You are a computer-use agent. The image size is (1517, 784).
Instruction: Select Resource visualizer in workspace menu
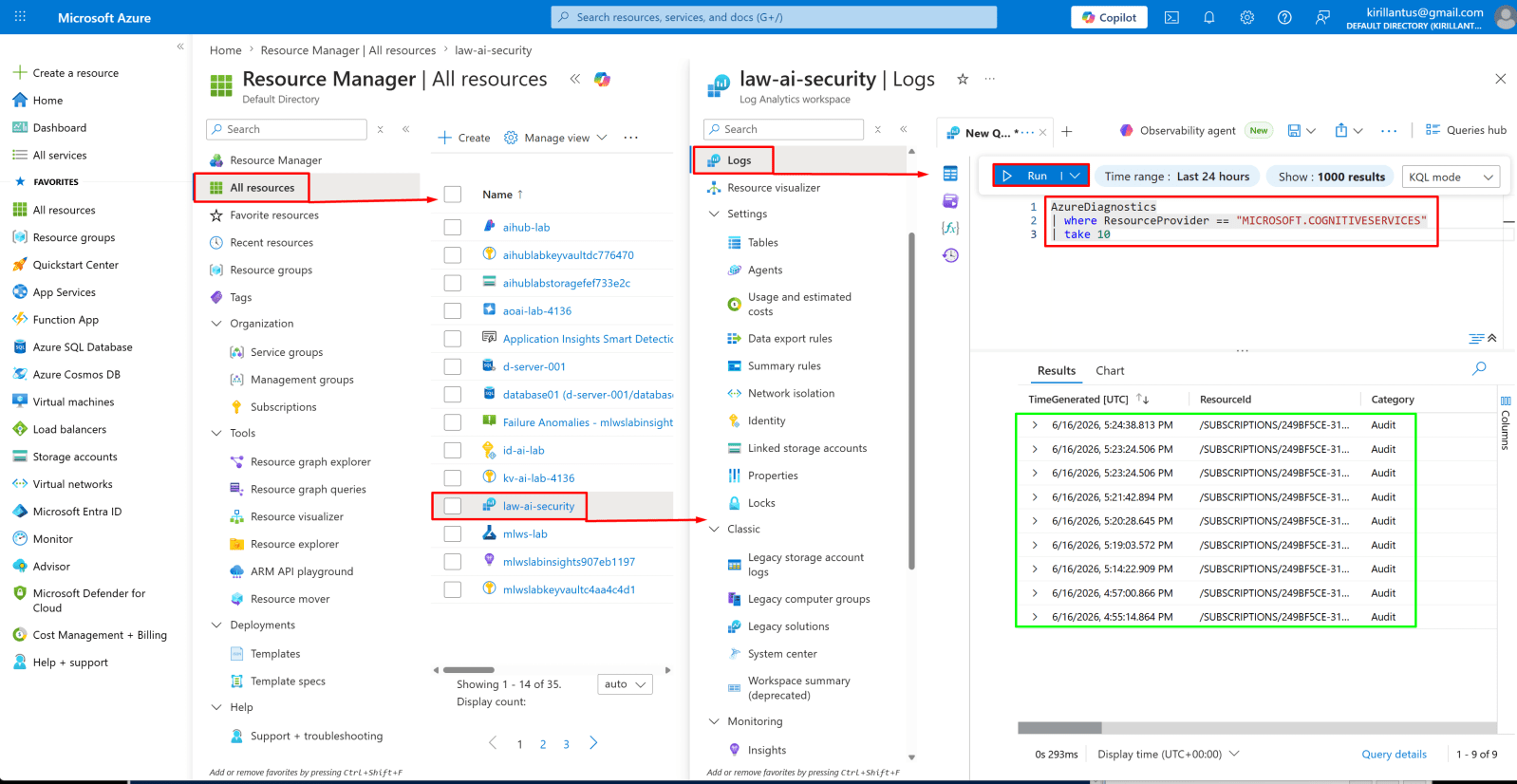click(x=774, y=188)
